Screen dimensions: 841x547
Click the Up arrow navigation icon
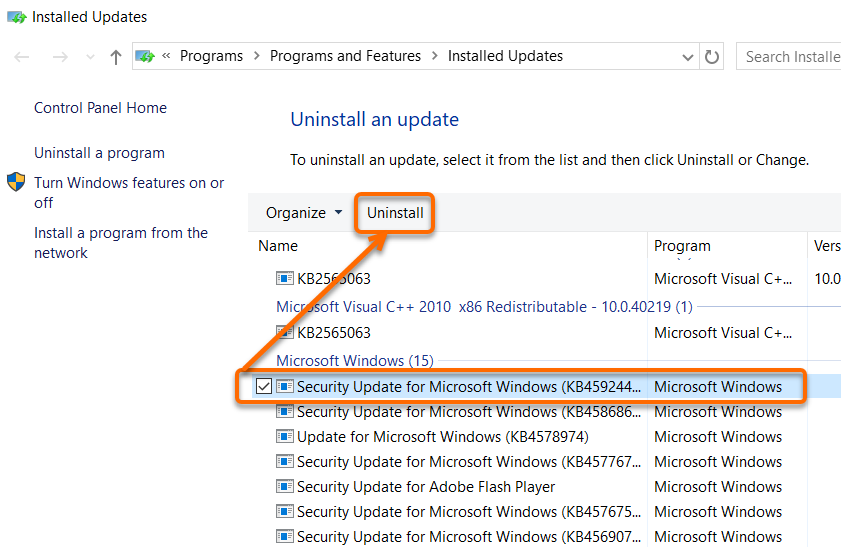tap(116, 57)
